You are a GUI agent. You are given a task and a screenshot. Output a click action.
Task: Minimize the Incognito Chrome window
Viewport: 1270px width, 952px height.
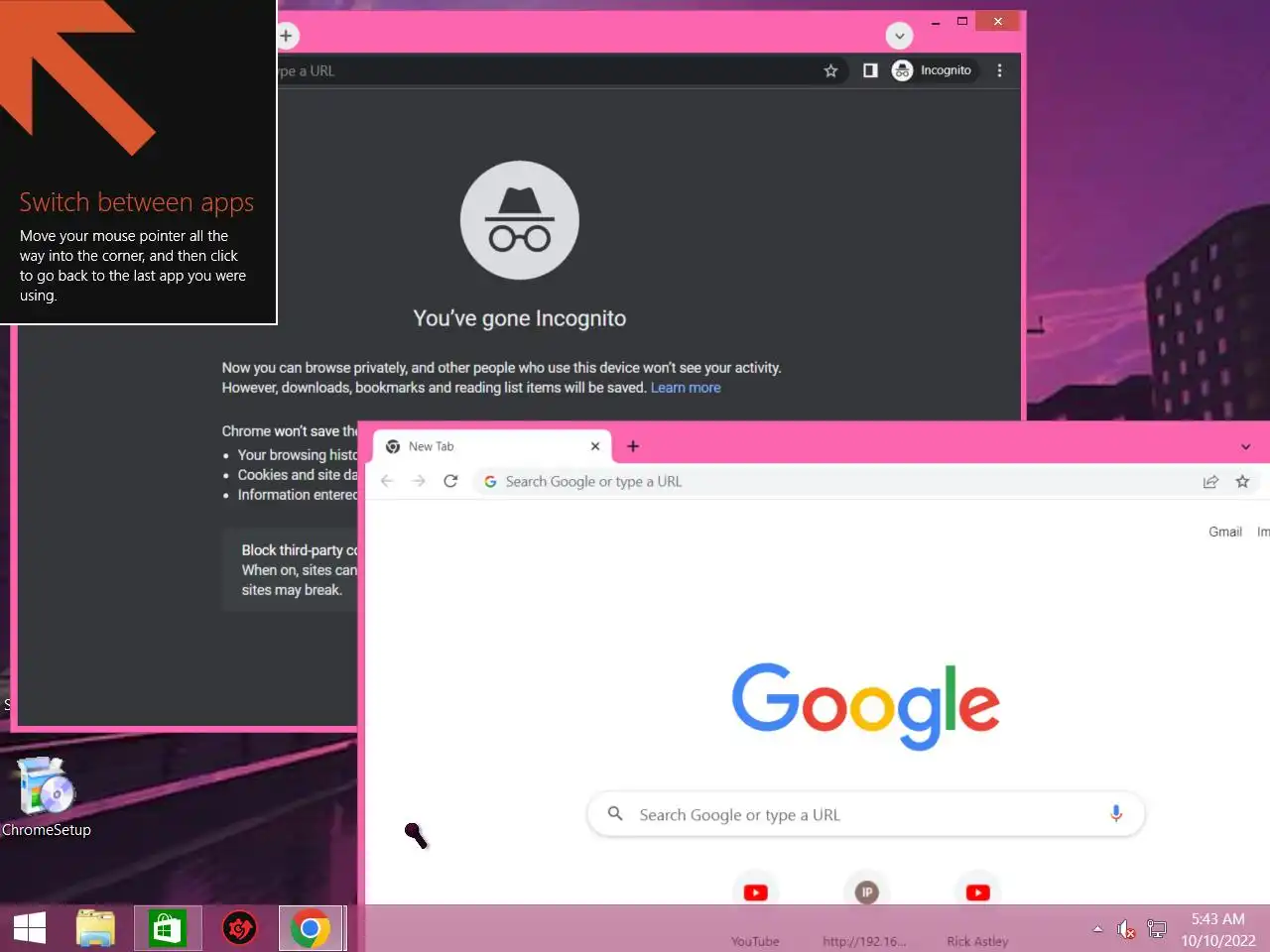(x=936, y=21)
